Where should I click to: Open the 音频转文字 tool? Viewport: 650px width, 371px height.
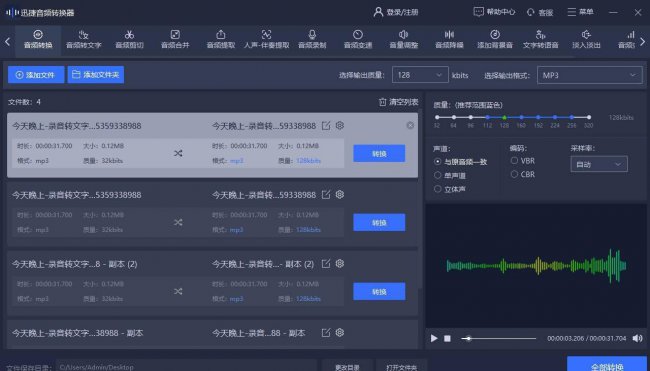[83, 40]
